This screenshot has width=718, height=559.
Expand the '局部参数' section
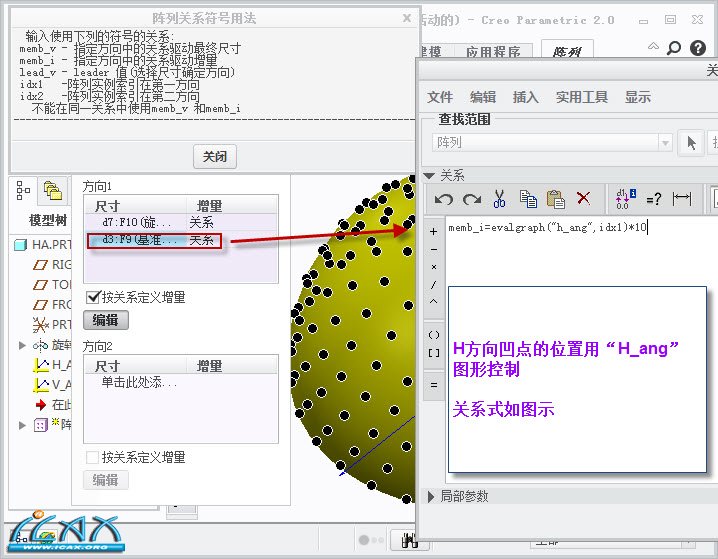tap(430, 497)
